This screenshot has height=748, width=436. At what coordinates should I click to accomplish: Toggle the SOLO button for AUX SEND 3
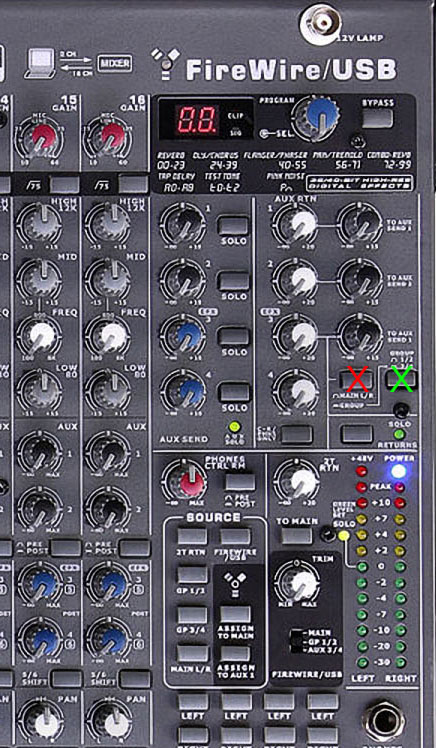pyautogui.click(x=233, y=336)
